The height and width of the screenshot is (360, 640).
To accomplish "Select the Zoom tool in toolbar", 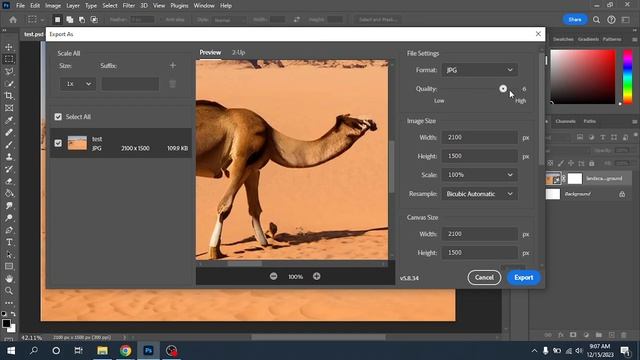I will pos(9,291).
